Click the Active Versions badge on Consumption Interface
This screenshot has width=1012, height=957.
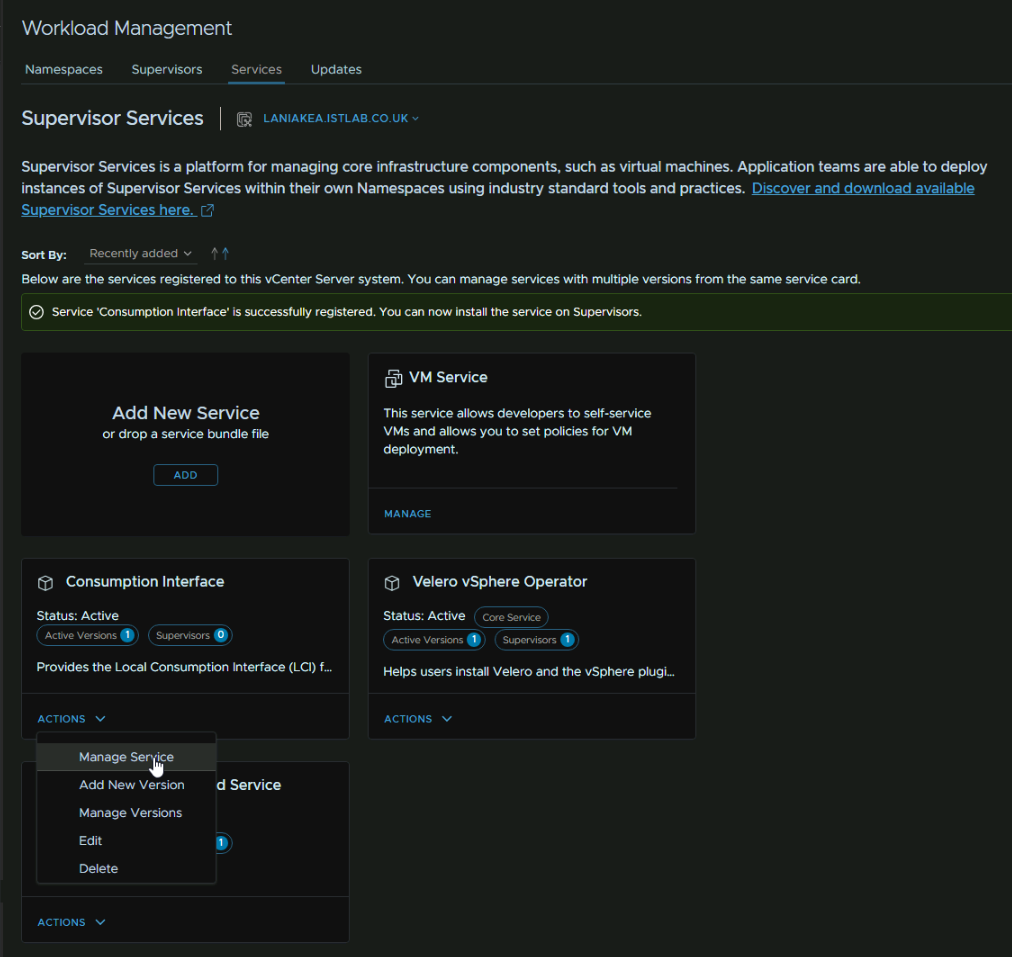(x=87, y=636)
